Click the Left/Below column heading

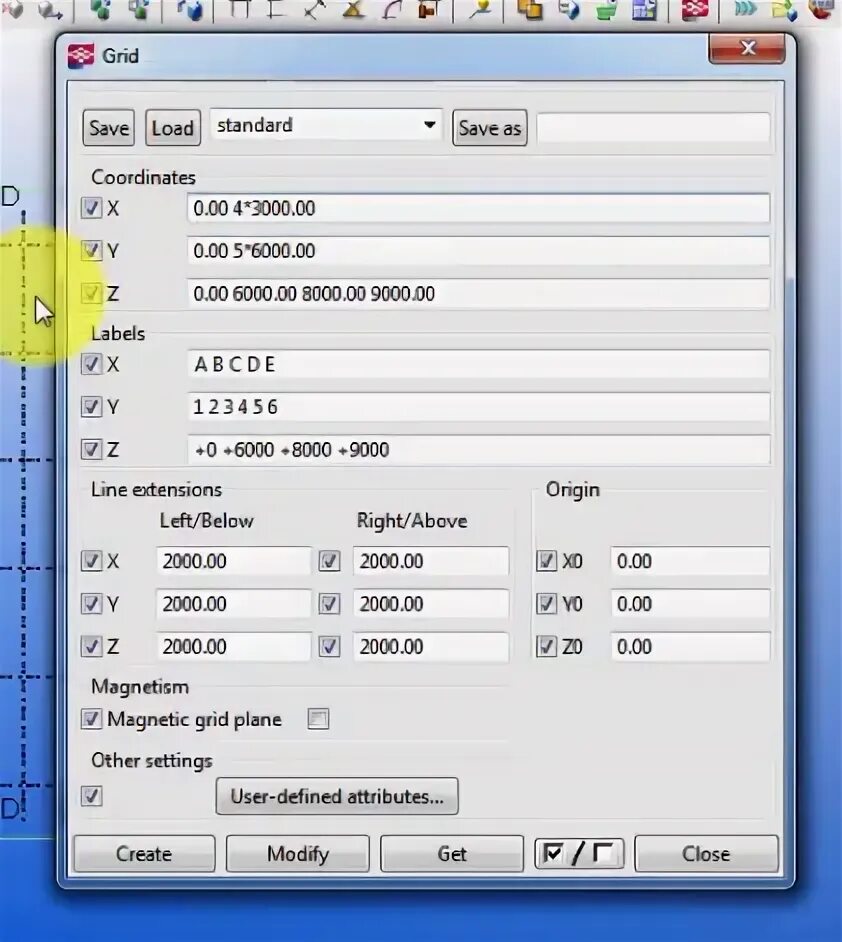pos(207,520)
